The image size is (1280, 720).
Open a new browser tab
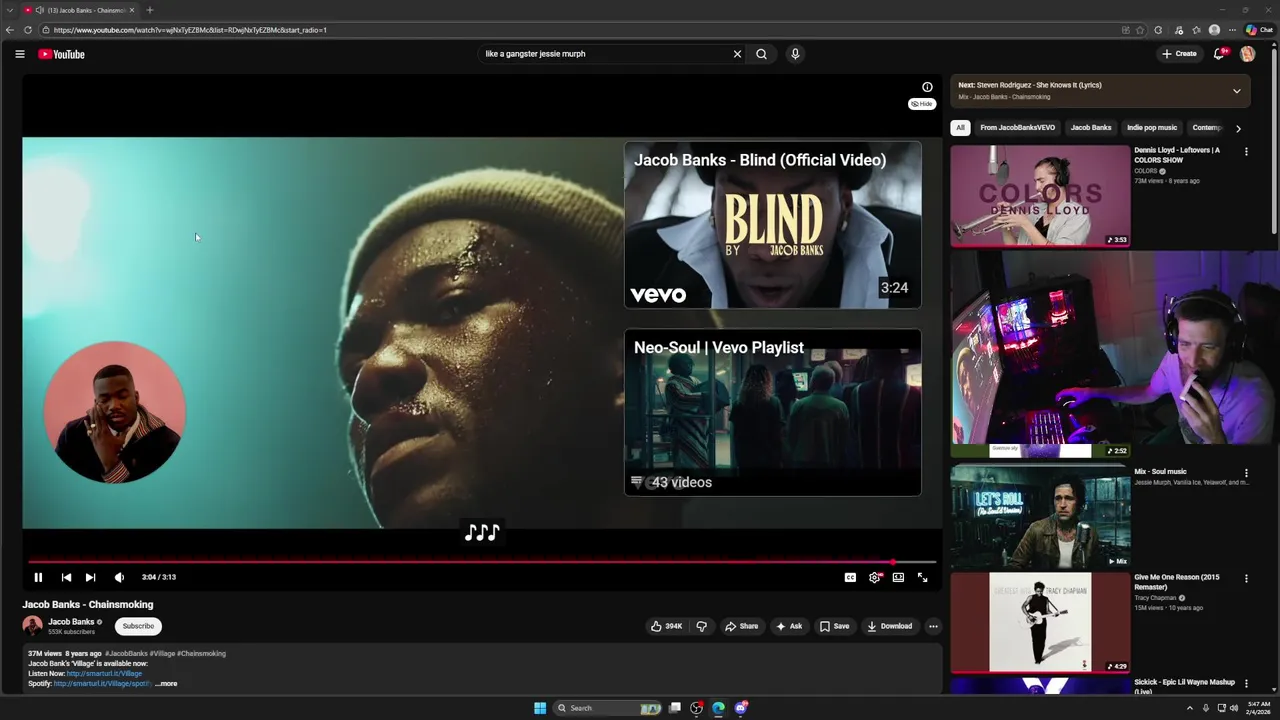coord(150,10)
